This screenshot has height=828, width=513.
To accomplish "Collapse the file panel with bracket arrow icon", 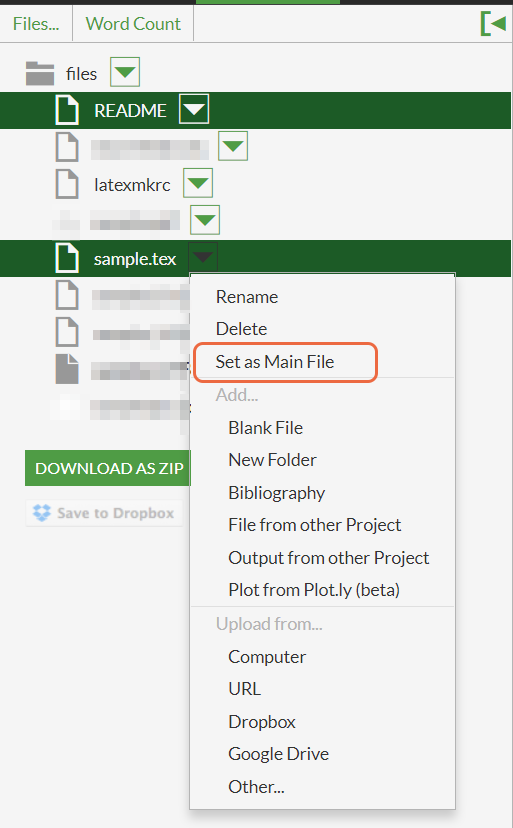I will pyautogui.click(x=493, y=23).
